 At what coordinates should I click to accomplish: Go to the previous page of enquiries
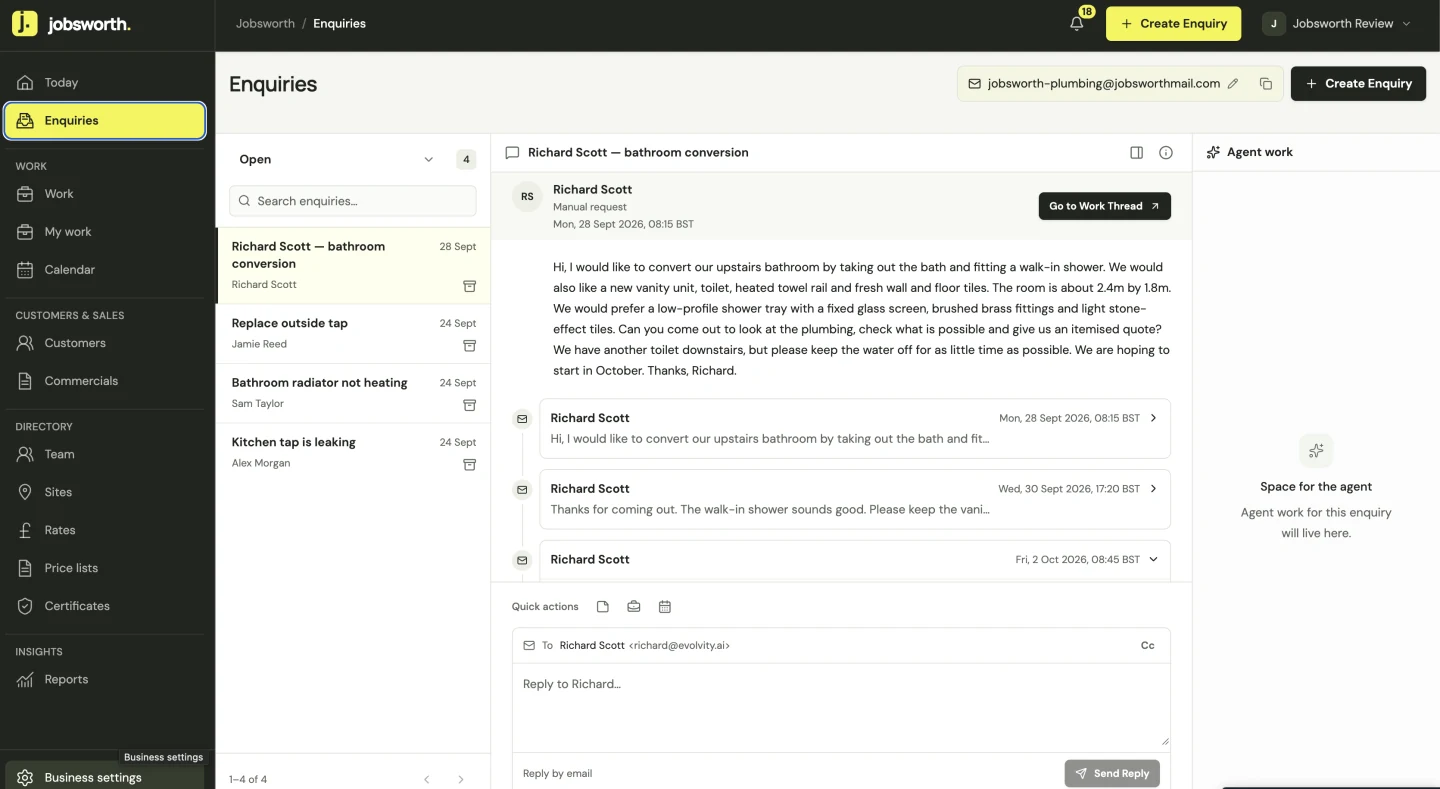[x=427, y=779]
